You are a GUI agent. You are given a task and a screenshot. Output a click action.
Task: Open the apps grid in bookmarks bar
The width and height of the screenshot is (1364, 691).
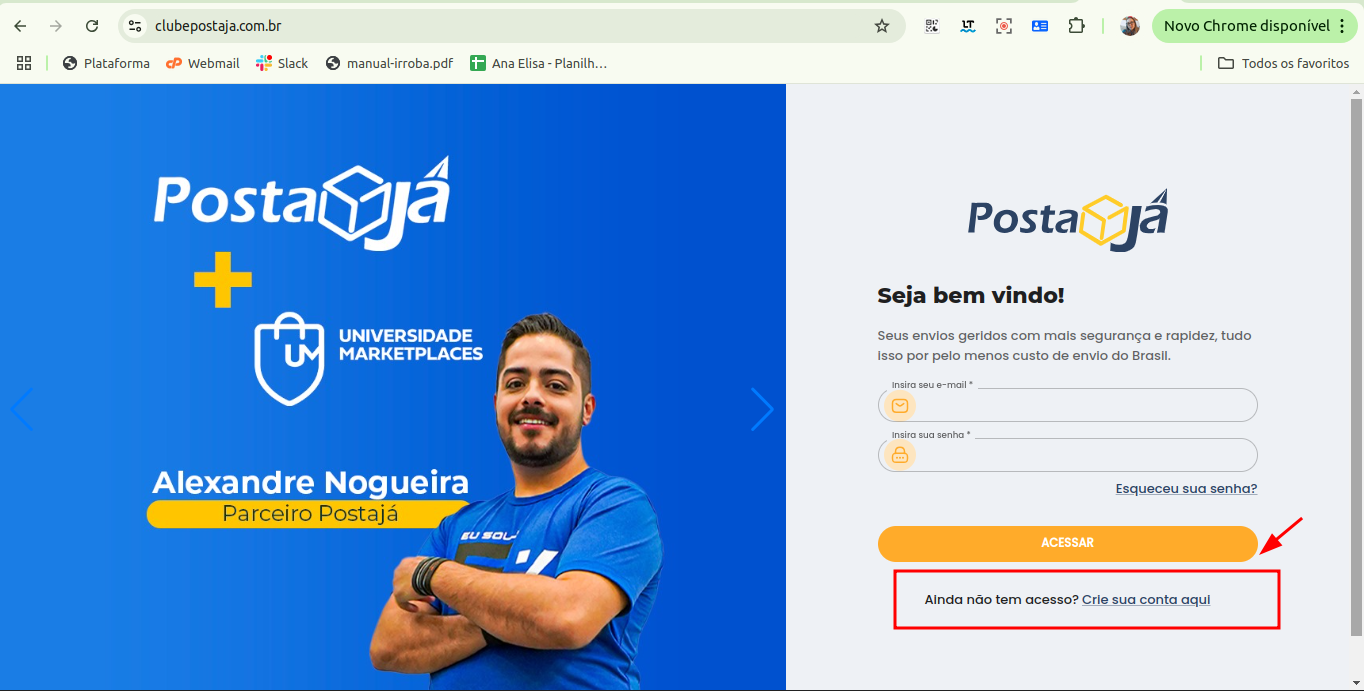(x=24, y=63)
